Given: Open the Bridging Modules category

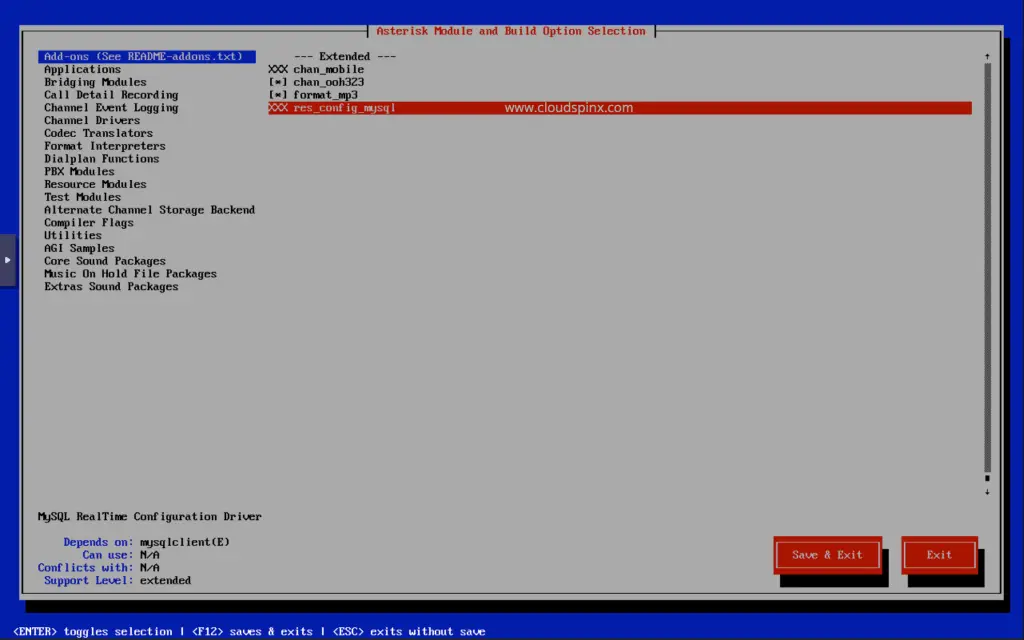Looking at the screenshot, I should (x=94, y=81).
